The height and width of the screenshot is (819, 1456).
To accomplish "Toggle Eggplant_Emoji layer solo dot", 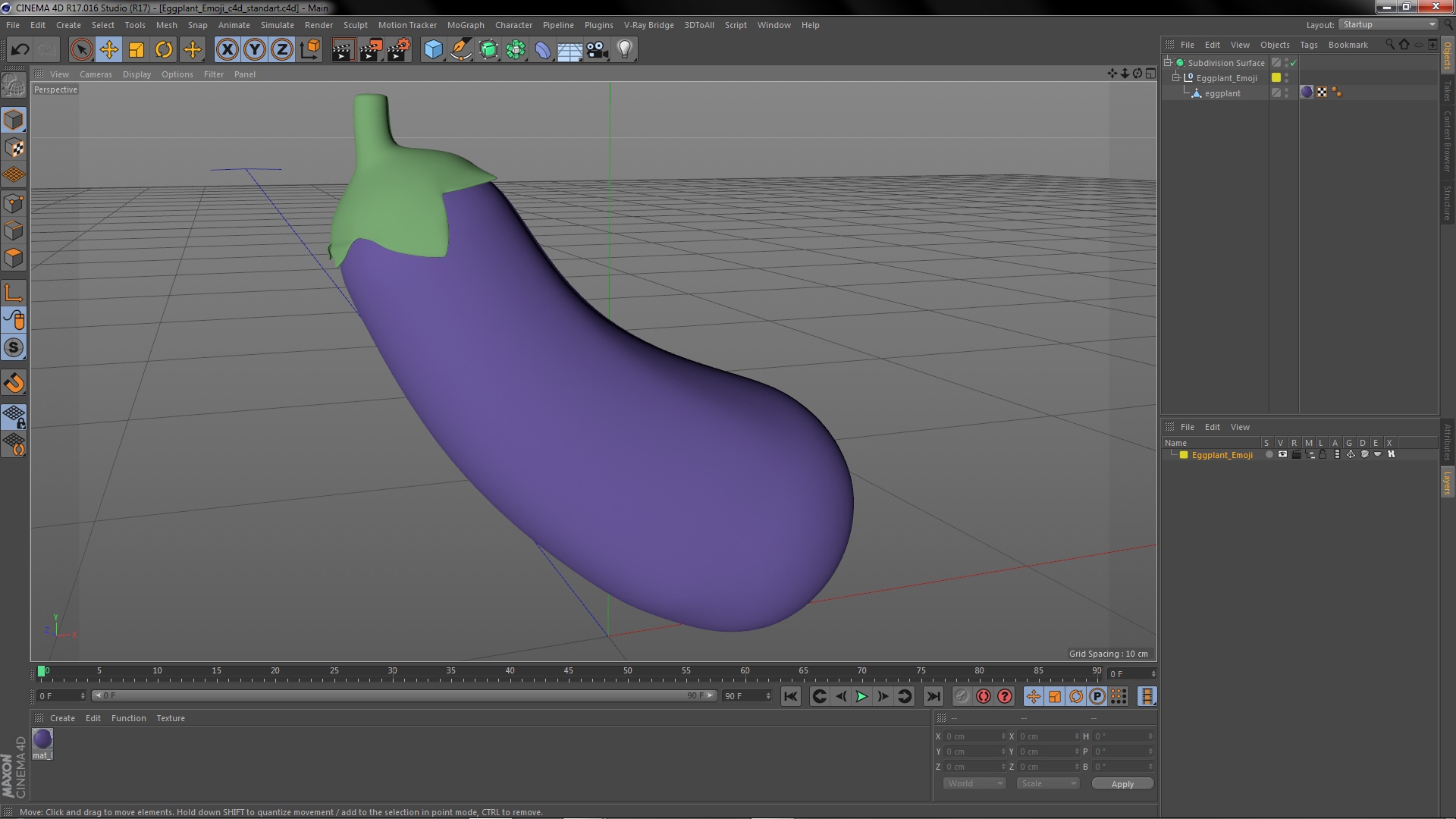I will pyautogui.click(x=1269, y=454).
